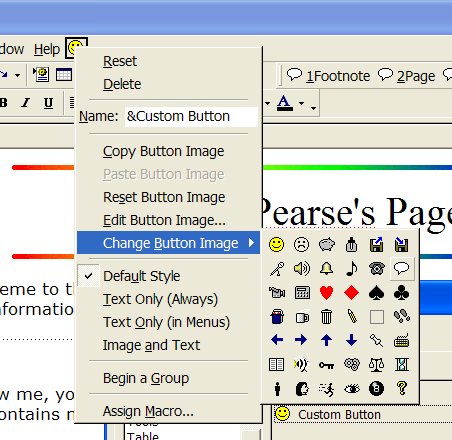452x440 pixels.
Task: Expand Change Button Image submenu arrow
Action: click(x=252, y=243)
